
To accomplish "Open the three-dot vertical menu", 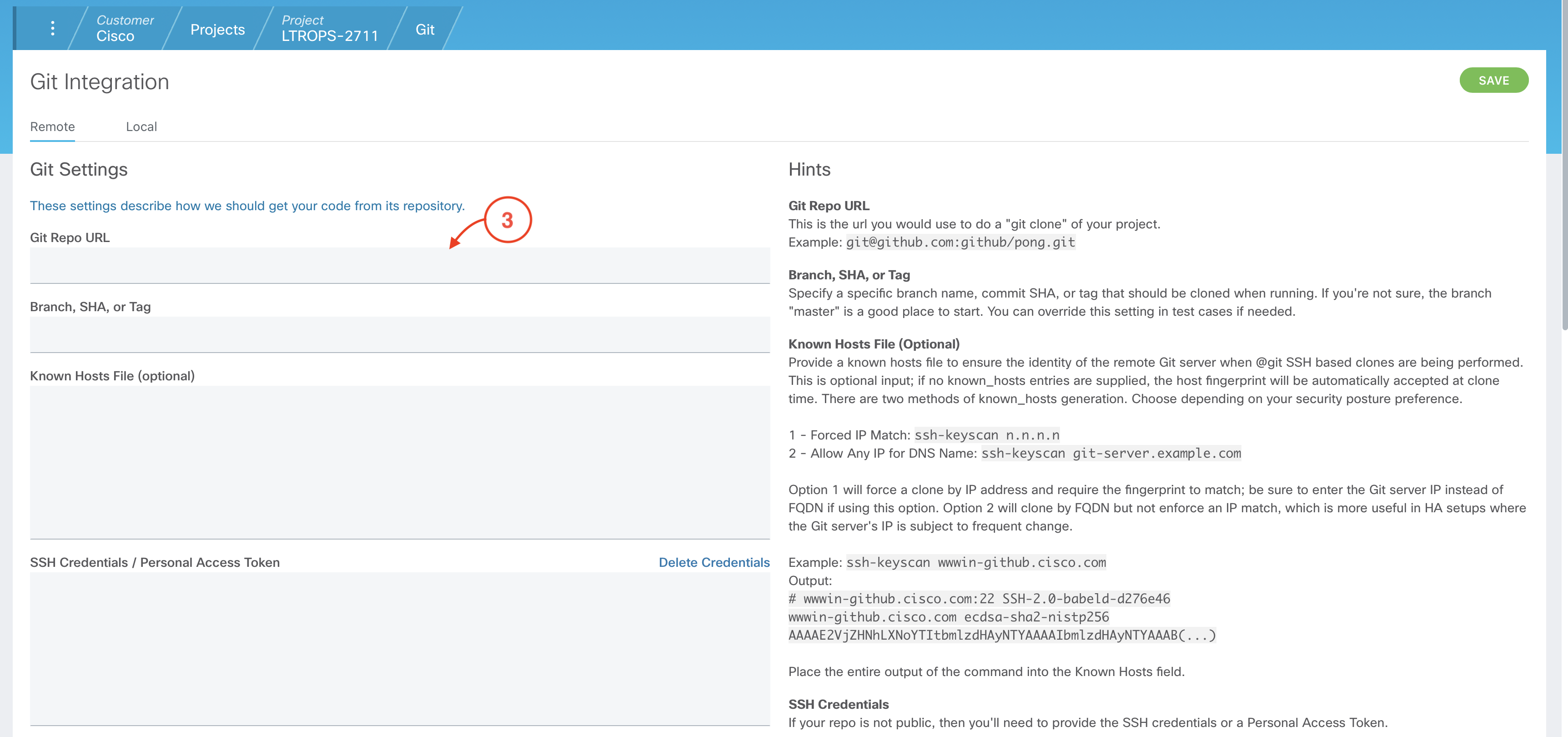I will click(52, 29).
